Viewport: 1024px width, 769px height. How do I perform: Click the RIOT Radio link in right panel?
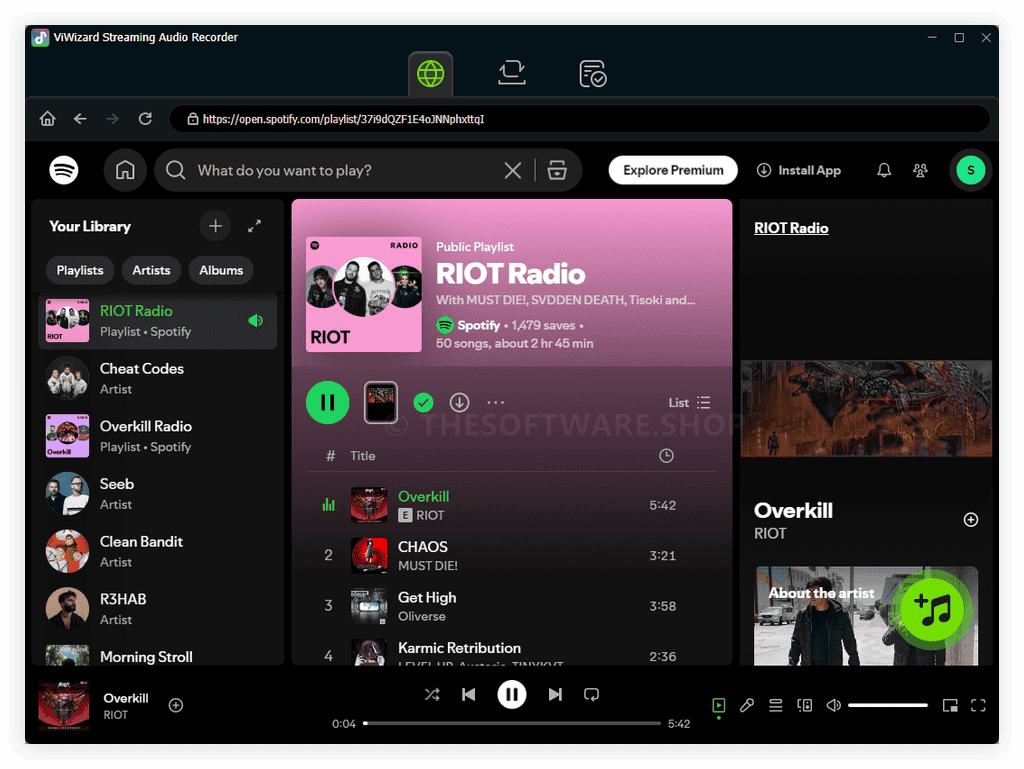(791, 228)
